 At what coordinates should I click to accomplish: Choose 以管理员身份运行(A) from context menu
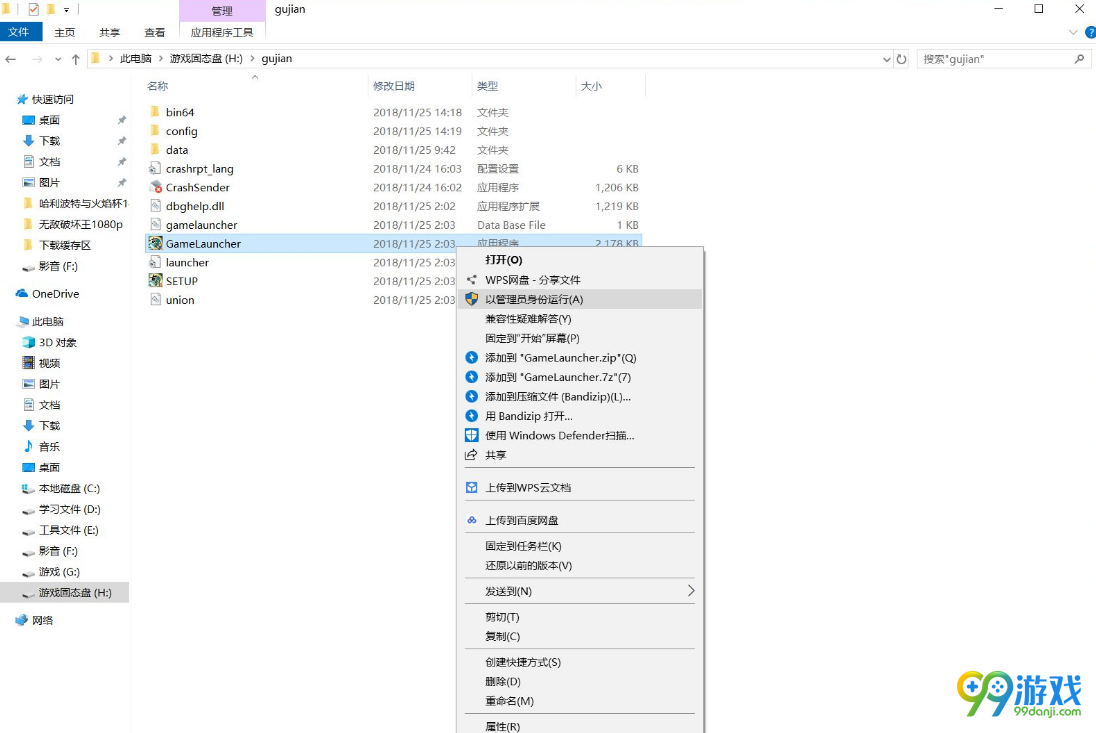(579, 299)
